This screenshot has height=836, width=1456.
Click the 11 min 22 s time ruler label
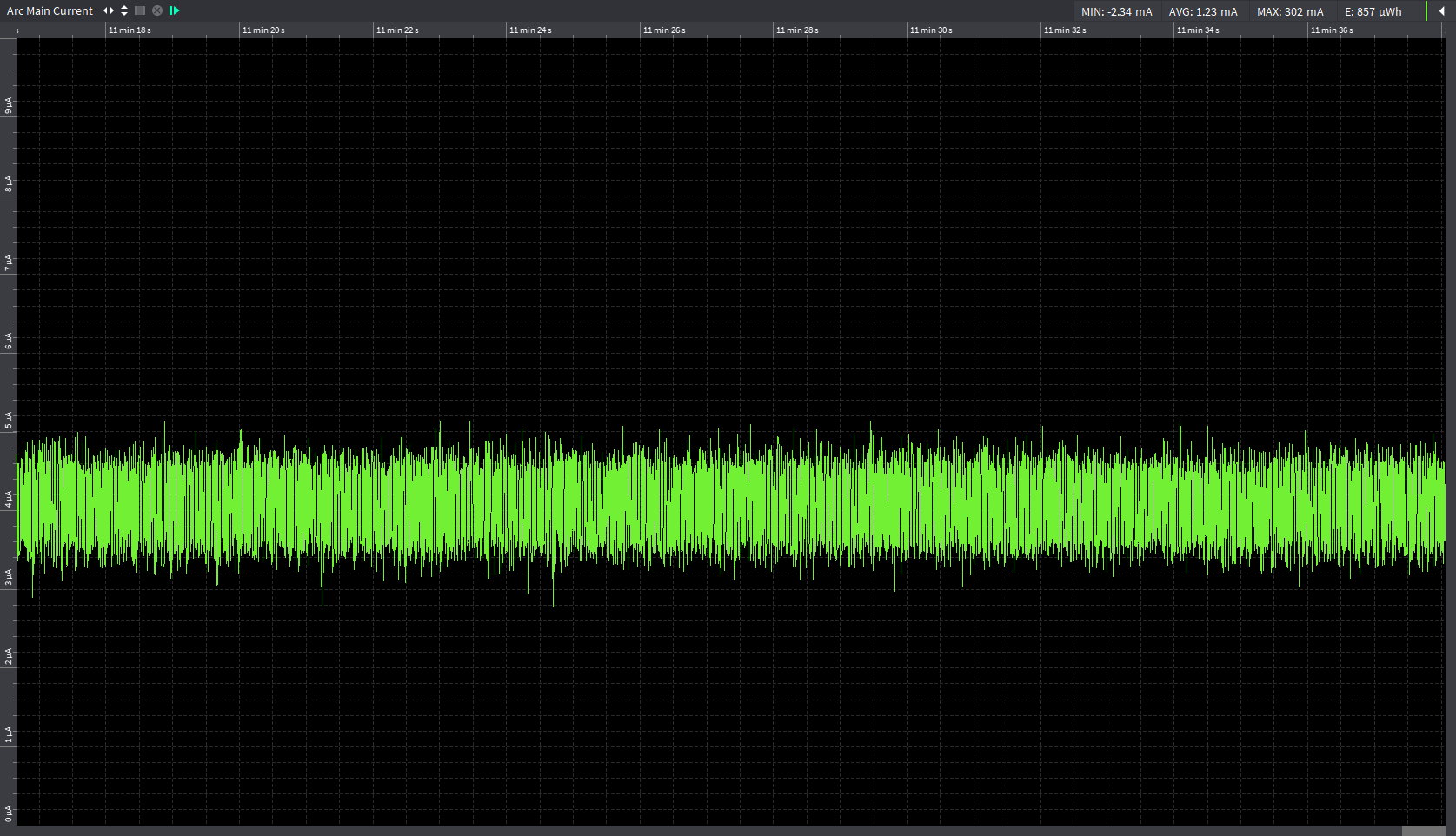pyautogui.click(x=397, y=30)
